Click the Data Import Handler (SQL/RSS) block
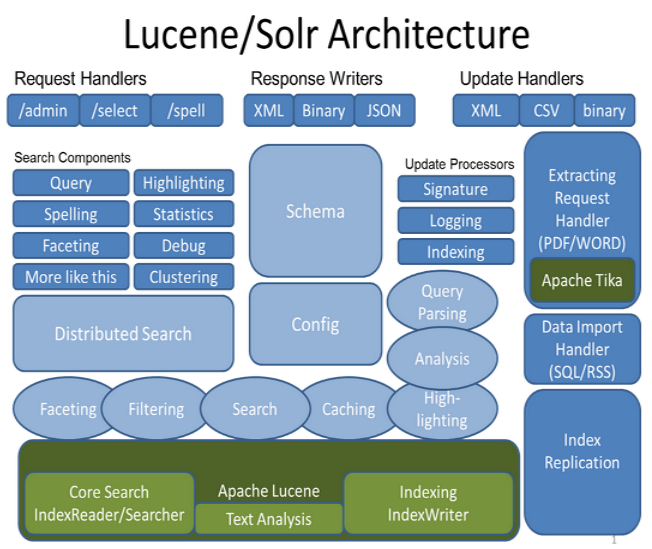The height and width of the screenshot is (549, 652). pos(582,349)
